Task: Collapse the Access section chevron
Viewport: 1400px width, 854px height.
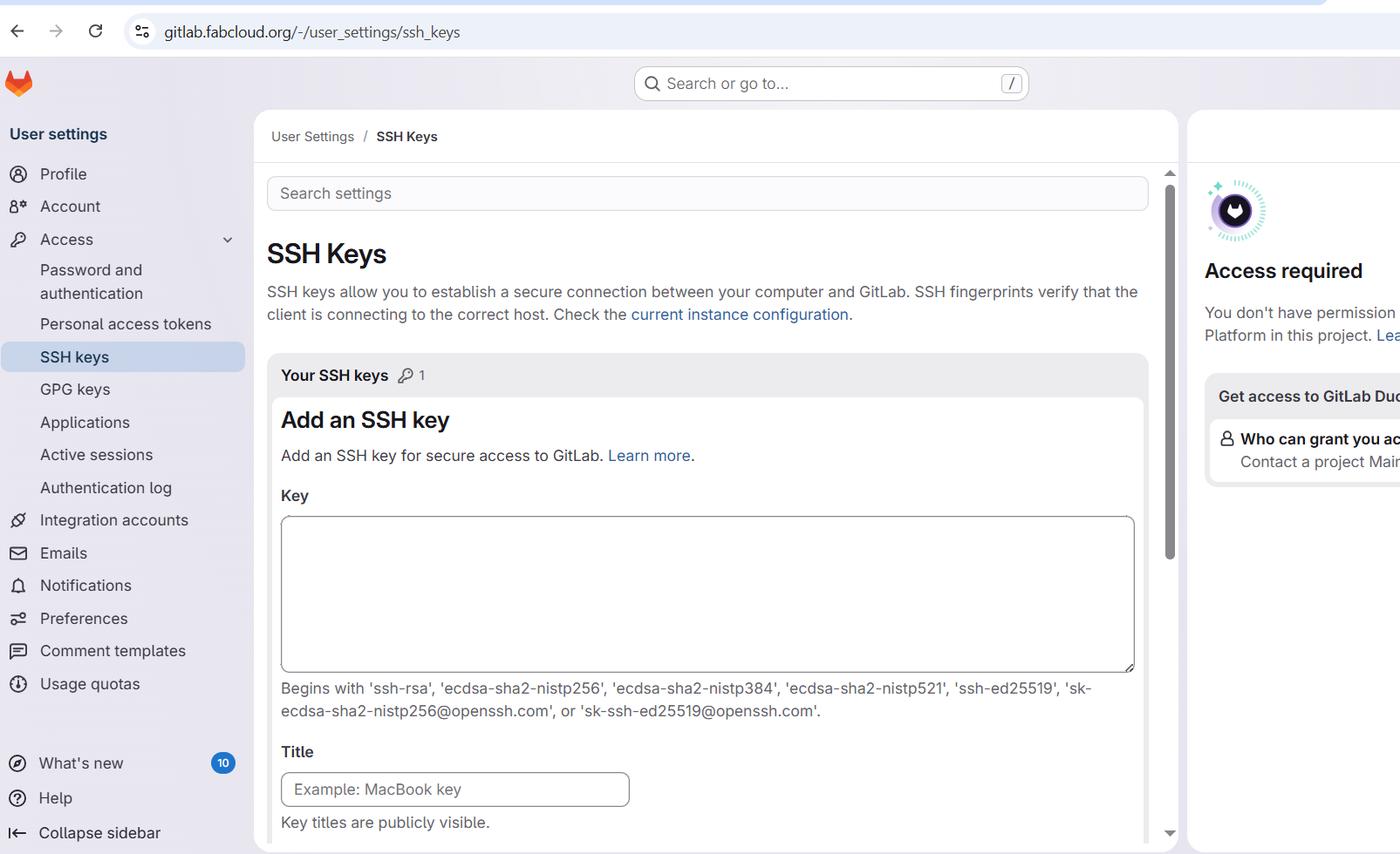Action: [x=227, y=240]
